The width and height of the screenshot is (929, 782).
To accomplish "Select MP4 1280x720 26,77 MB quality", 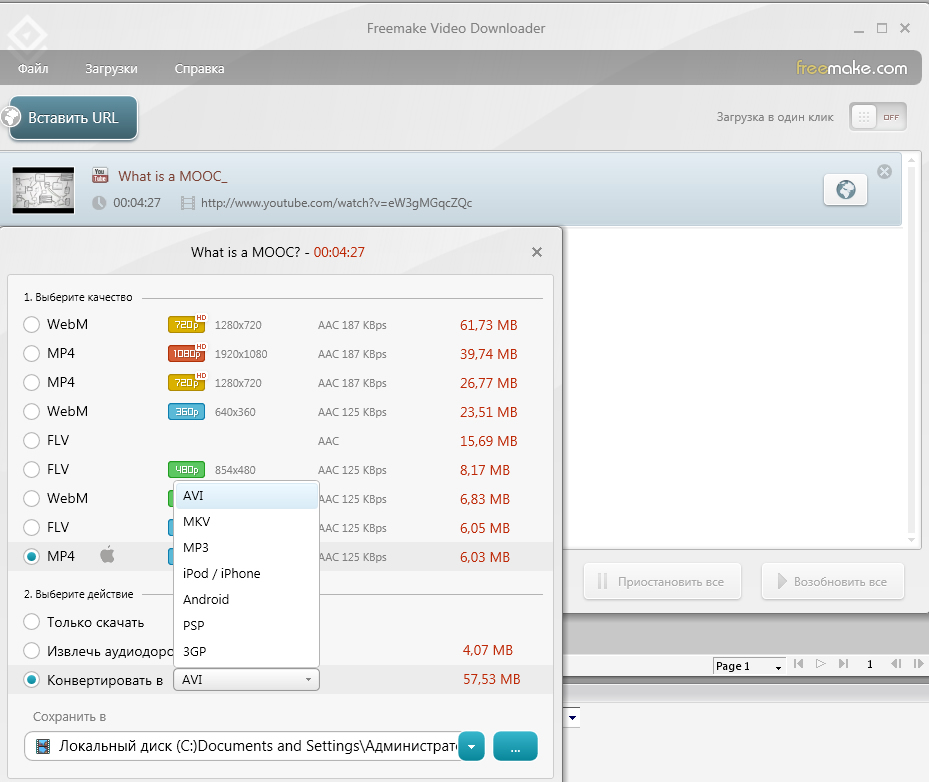I will (31, 383).
